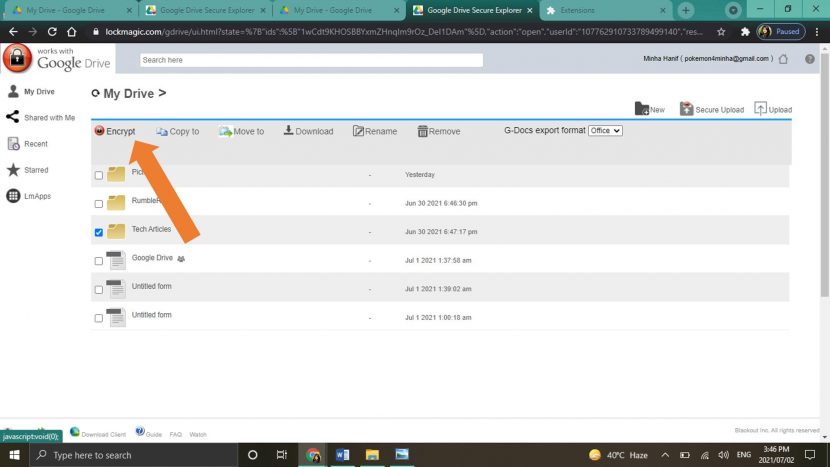Click the browser home button
This screenshot has height=467, width=830.
click(x=71, y=32)
